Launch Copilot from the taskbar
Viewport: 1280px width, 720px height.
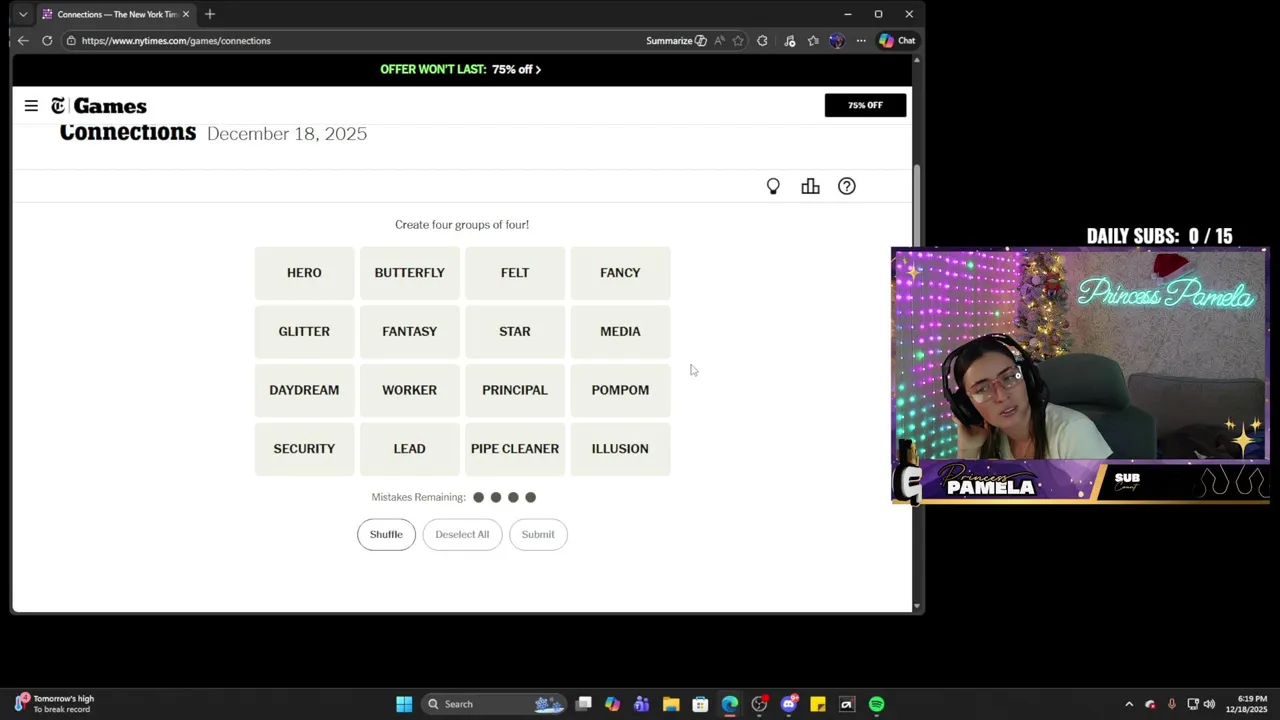tap(612, 704)
